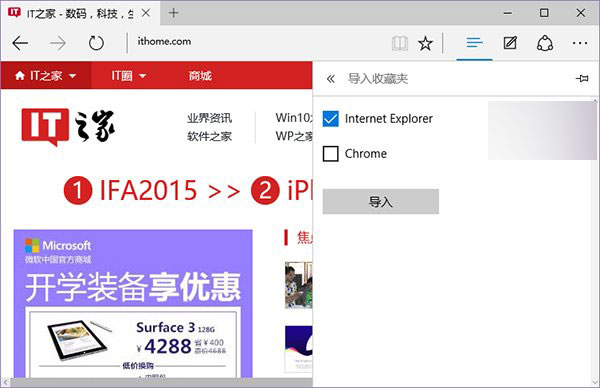
Task: Refresh the ithome.com page
Action: [x=96, y=43]
